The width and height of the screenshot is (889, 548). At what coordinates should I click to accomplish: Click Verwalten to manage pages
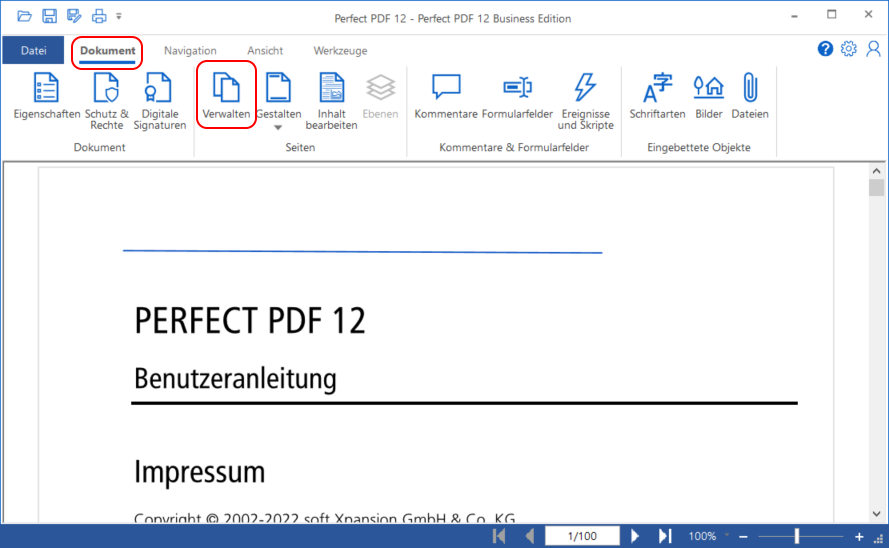pos(226,95)
